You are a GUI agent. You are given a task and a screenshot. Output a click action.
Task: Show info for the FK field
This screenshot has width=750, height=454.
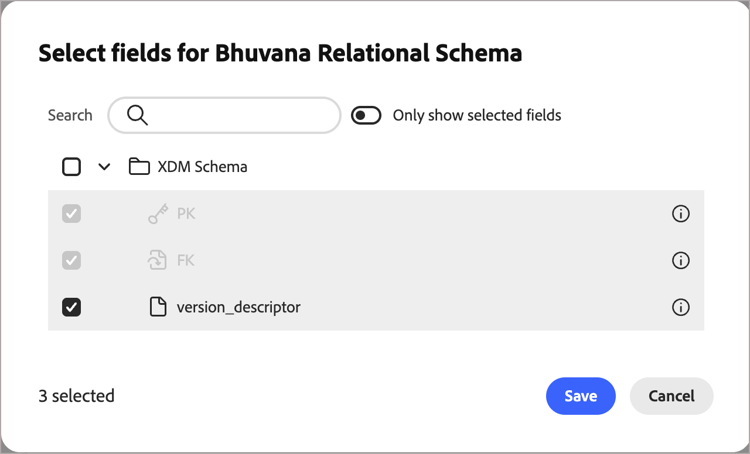(x=681, y=260)
